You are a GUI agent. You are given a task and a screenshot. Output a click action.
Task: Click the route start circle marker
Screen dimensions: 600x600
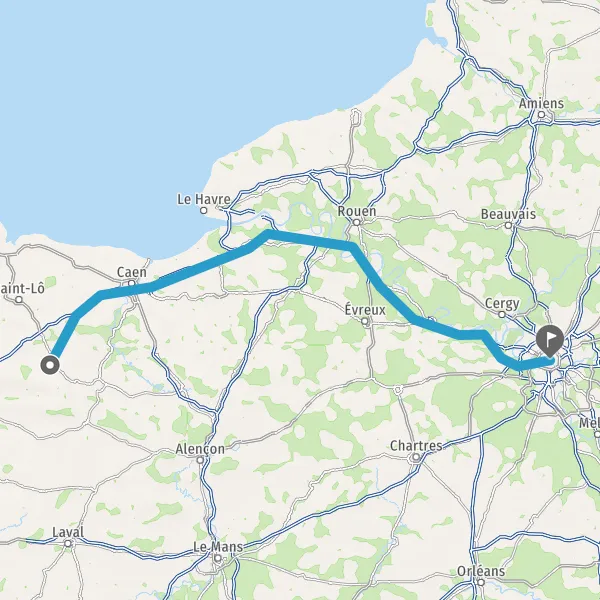pos(50,365)
